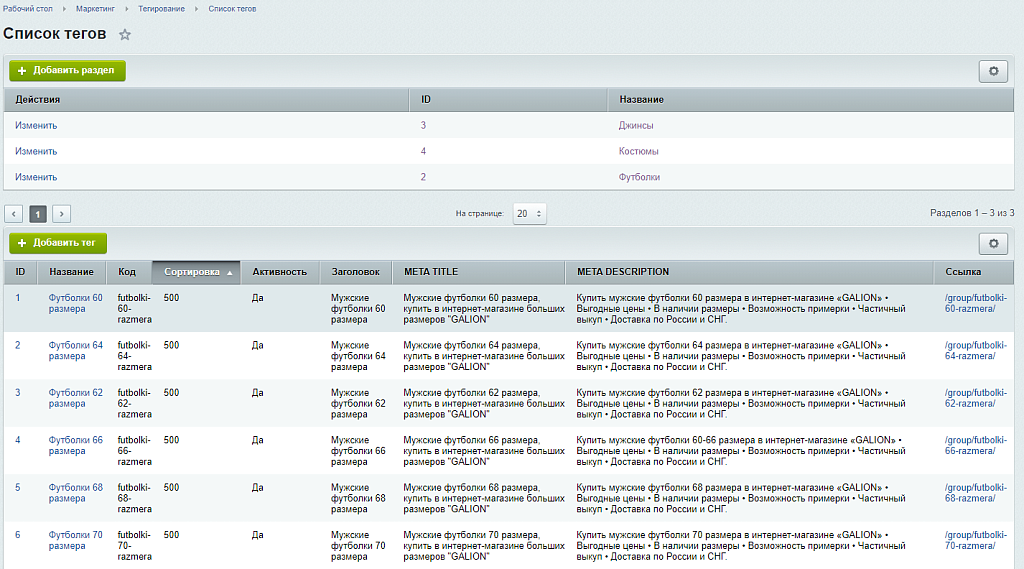1024x569 pixels.
Task: Open the Футболки section link
Action: (639, 177)
